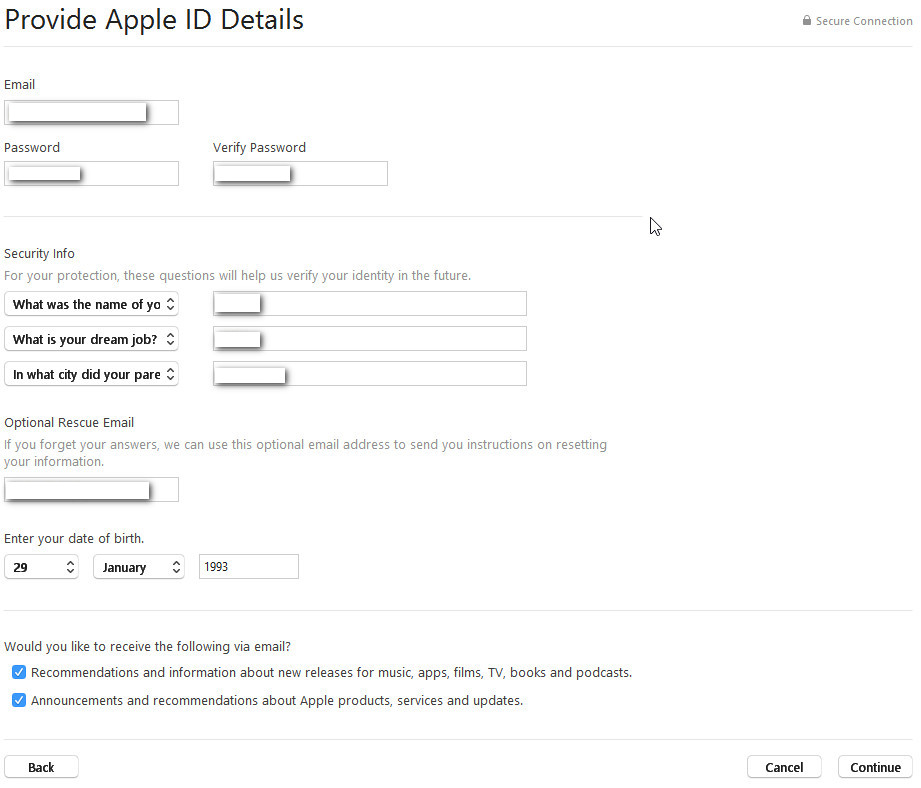Open the first security question dropdown
The height and width of the screenshot is (788, 921).
point(91,304)
